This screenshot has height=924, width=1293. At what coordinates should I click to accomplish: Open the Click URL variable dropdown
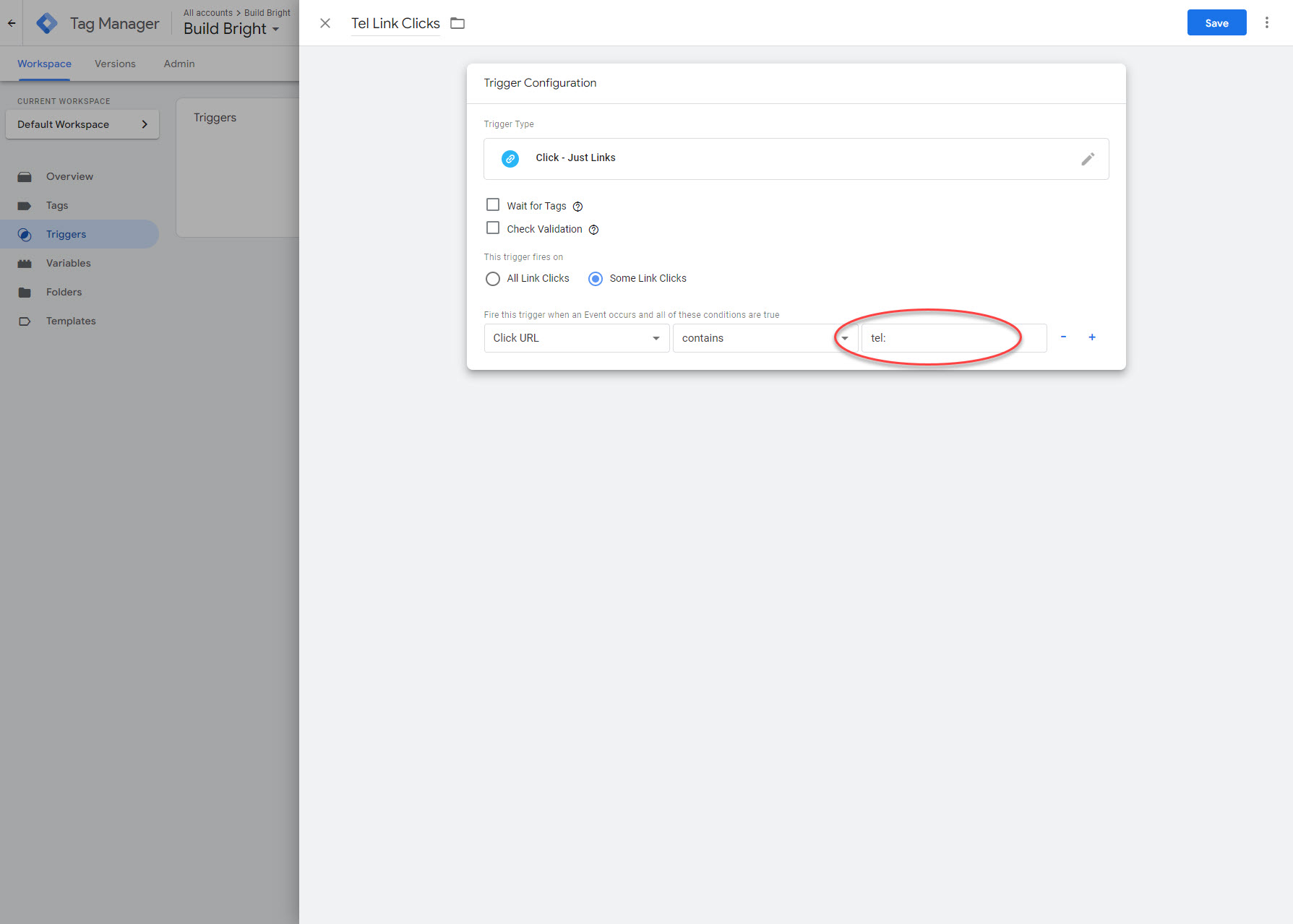(576, 338)
